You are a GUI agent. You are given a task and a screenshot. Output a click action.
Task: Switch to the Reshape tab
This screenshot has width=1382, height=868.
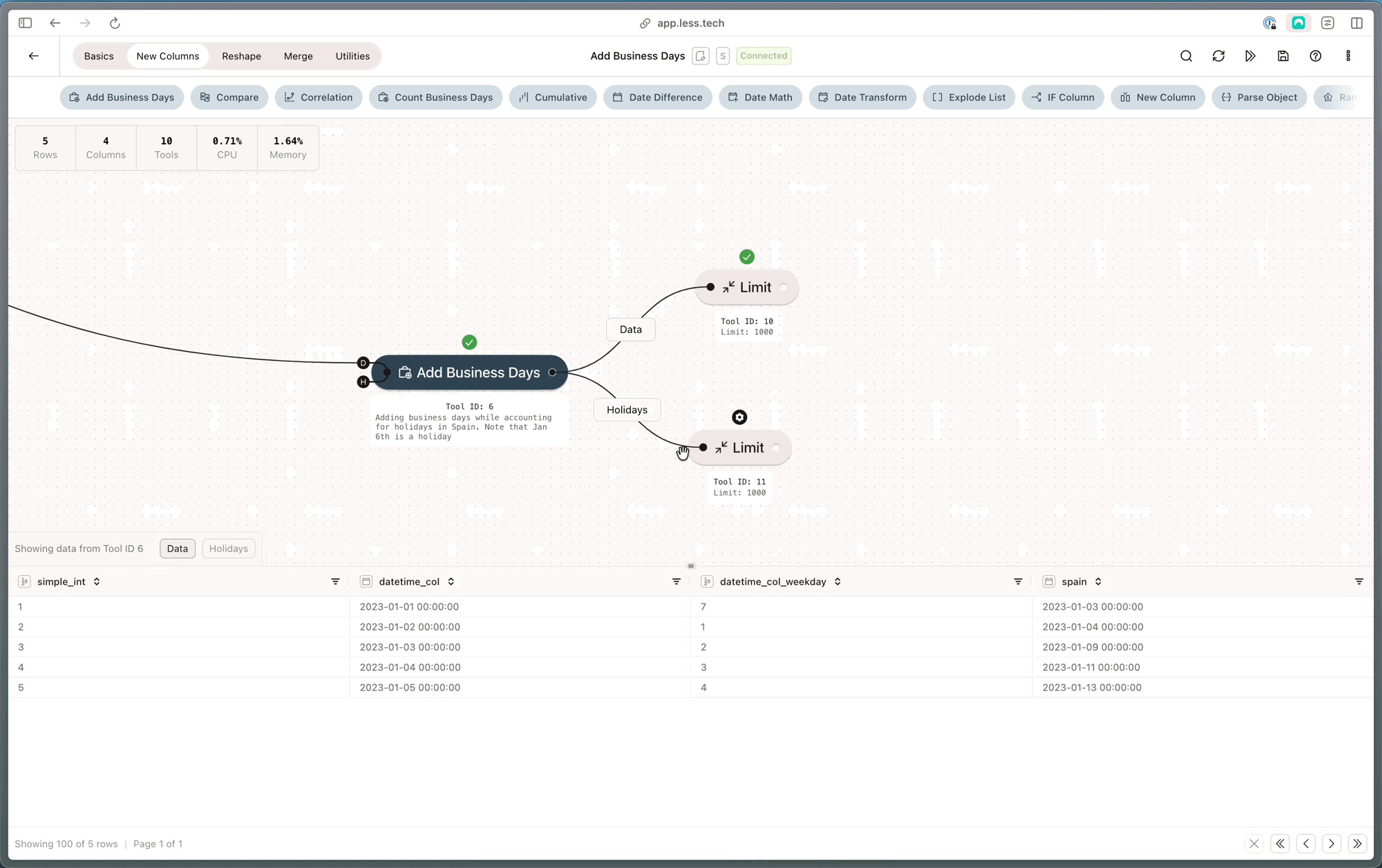241,56
